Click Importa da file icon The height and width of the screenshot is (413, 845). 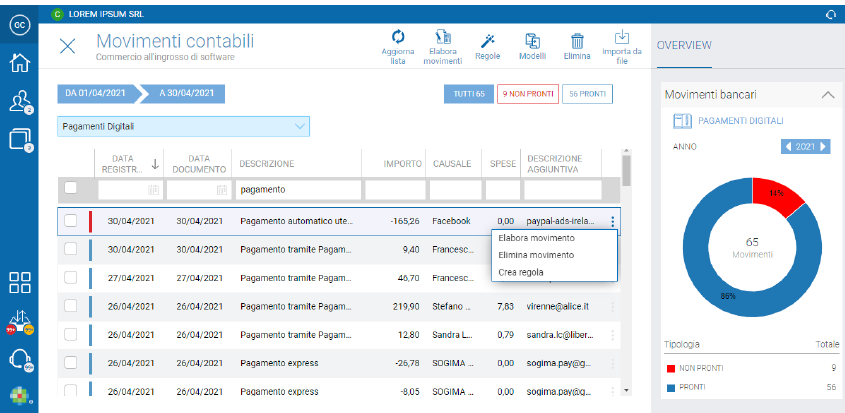click(x=622, y=37)
